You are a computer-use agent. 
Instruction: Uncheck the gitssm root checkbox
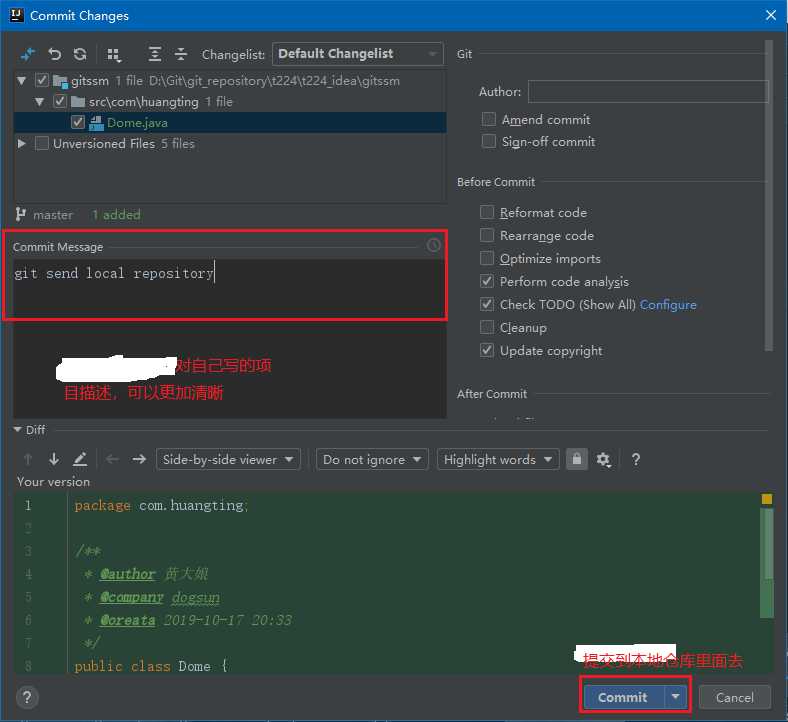[x=42, y=80]
